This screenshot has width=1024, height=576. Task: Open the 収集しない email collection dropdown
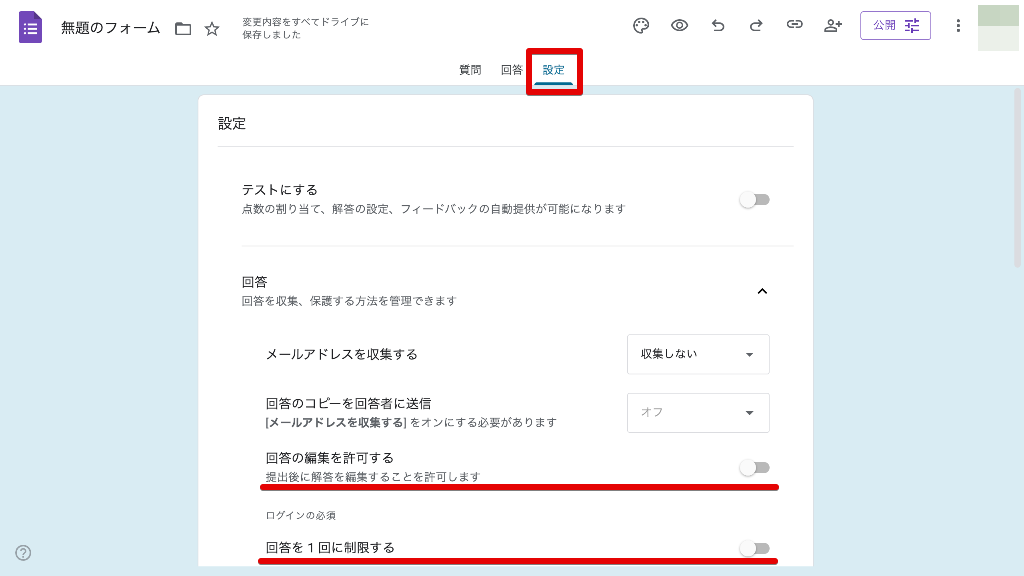click(x=698, y=354)
